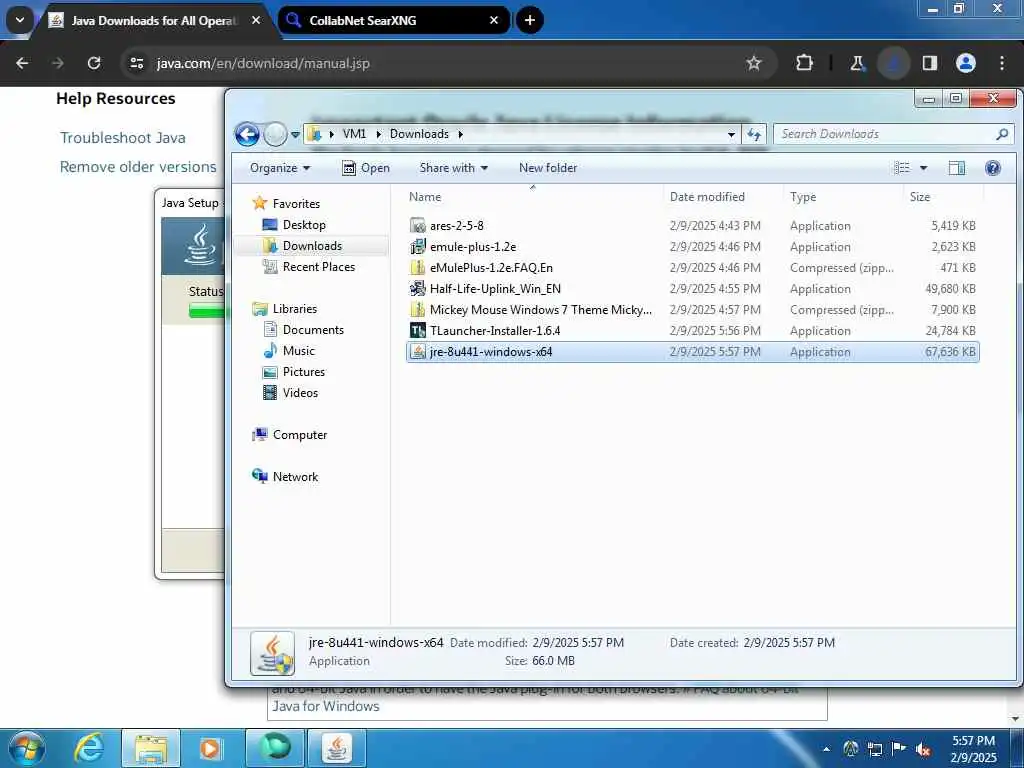Click the muted volume tray icon

tap(923, 749)
